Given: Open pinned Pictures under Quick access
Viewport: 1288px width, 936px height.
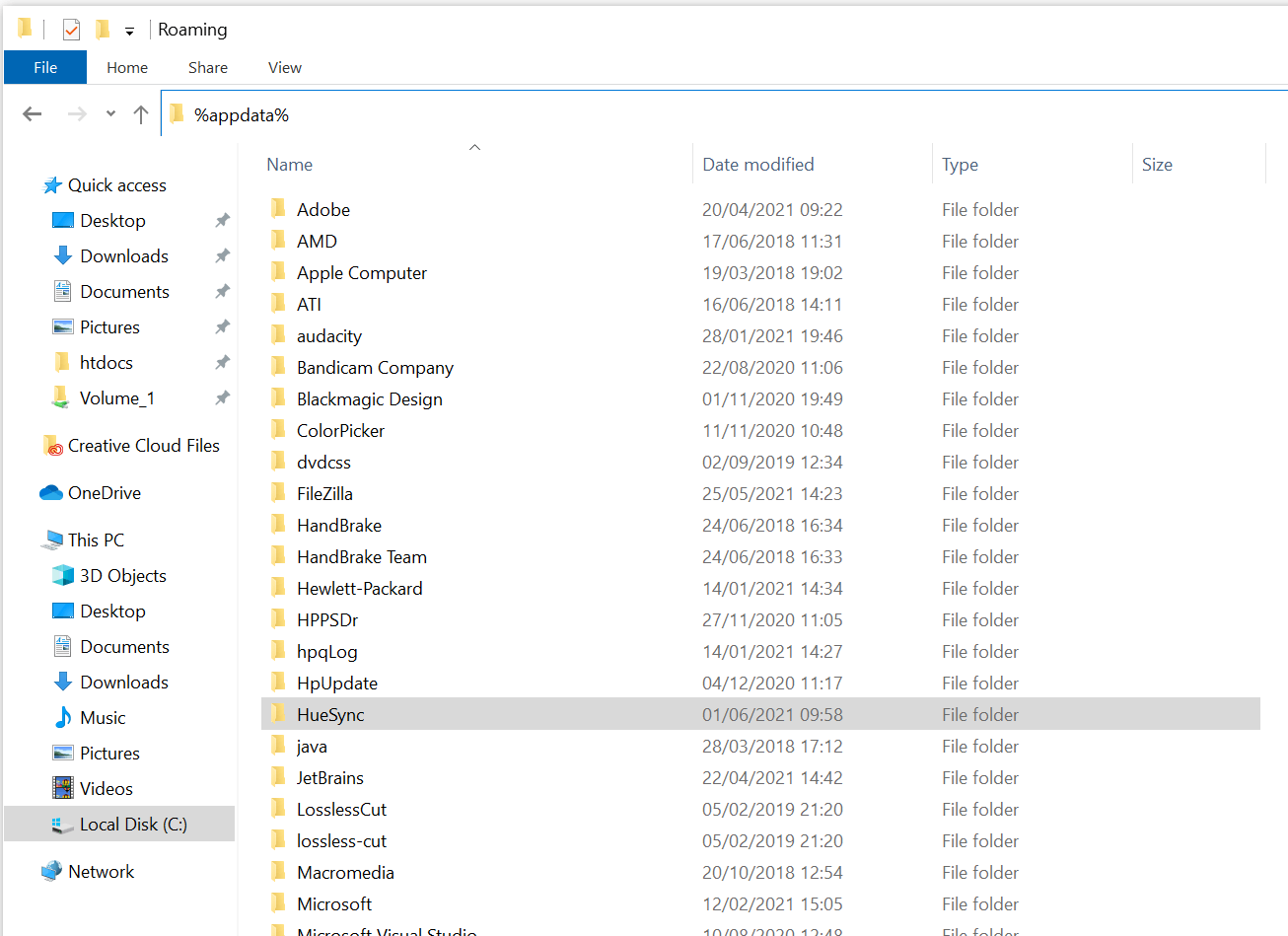Looking at the screenshot, I should (109, 327).
